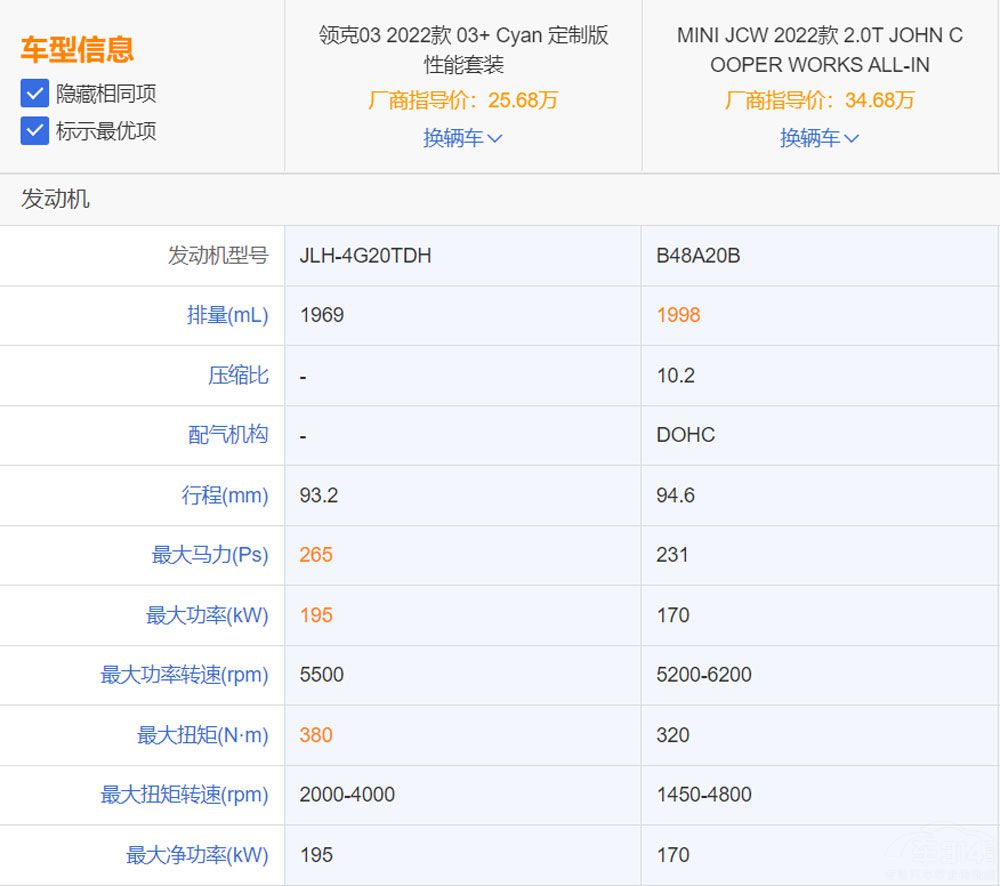Disable the 标示最优项 option

click(35, 130)
